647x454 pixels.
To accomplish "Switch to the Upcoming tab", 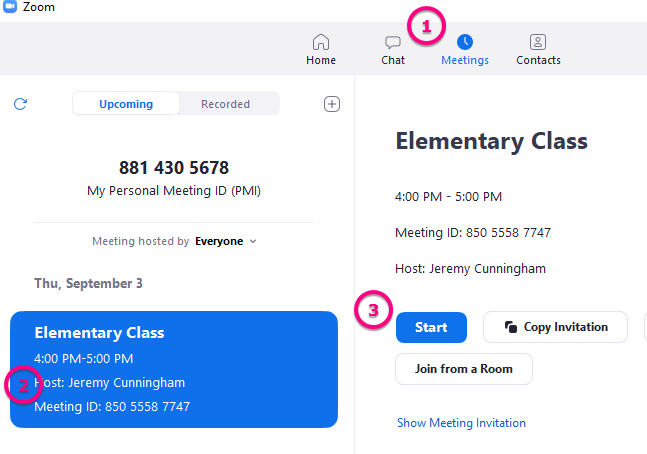I will (x=126, y=104).
